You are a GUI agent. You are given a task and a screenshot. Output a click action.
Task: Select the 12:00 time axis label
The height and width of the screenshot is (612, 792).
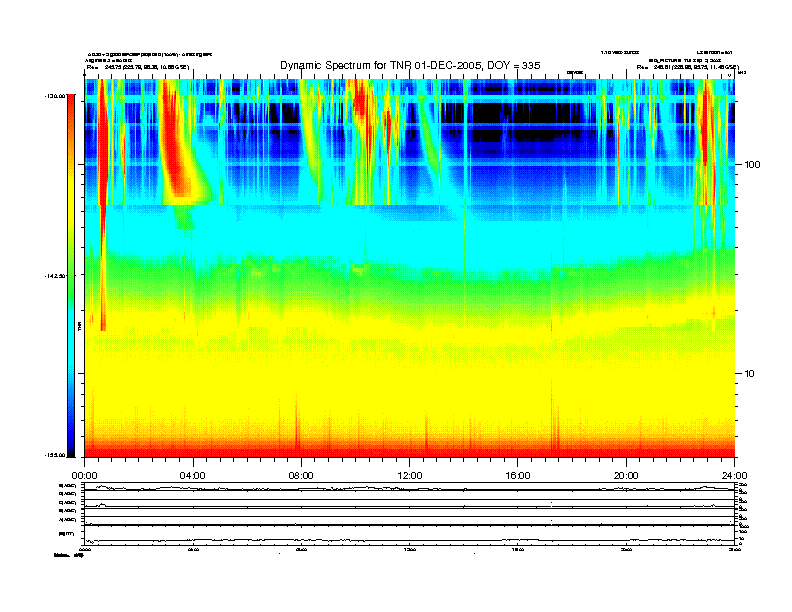coord(410,475)
